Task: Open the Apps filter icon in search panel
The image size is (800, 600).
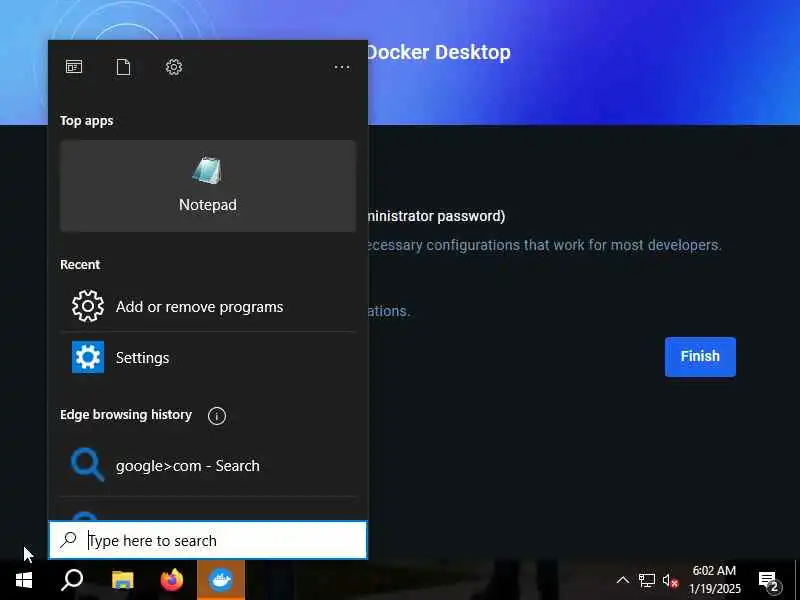Action: [74, 67]
